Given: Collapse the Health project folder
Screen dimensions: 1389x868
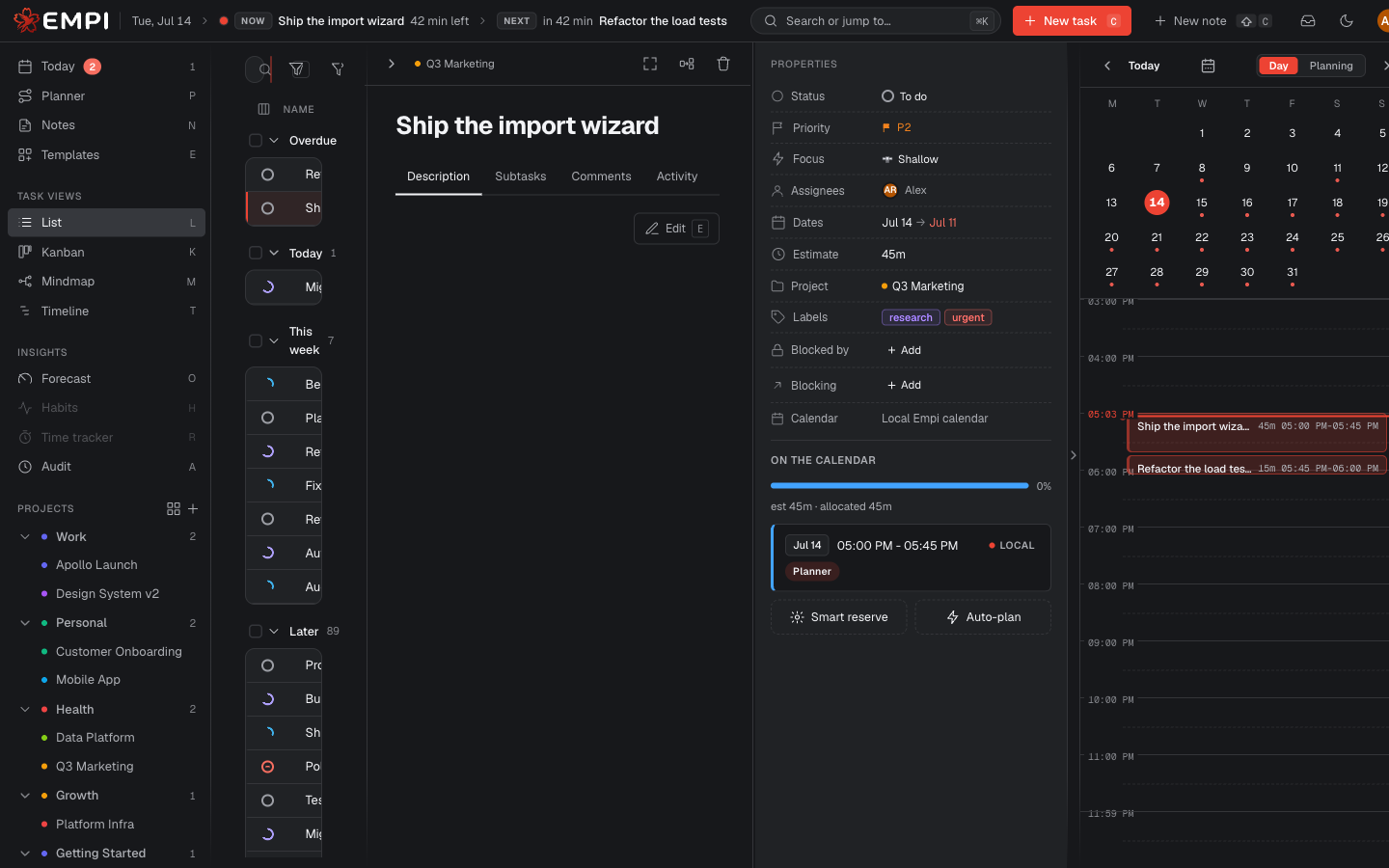Looking at the screenshot, I should [25, 709].
